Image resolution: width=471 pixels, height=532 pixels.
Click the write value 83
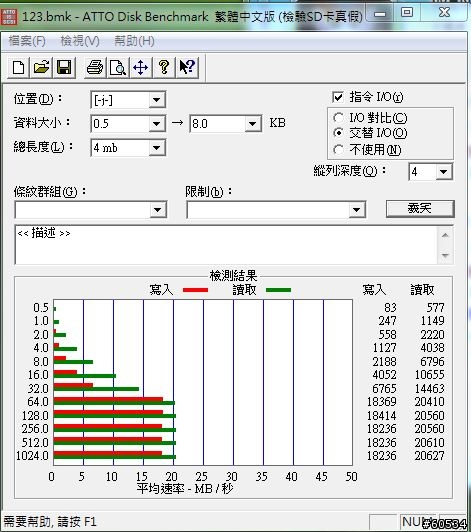click(x=390, y=308)
